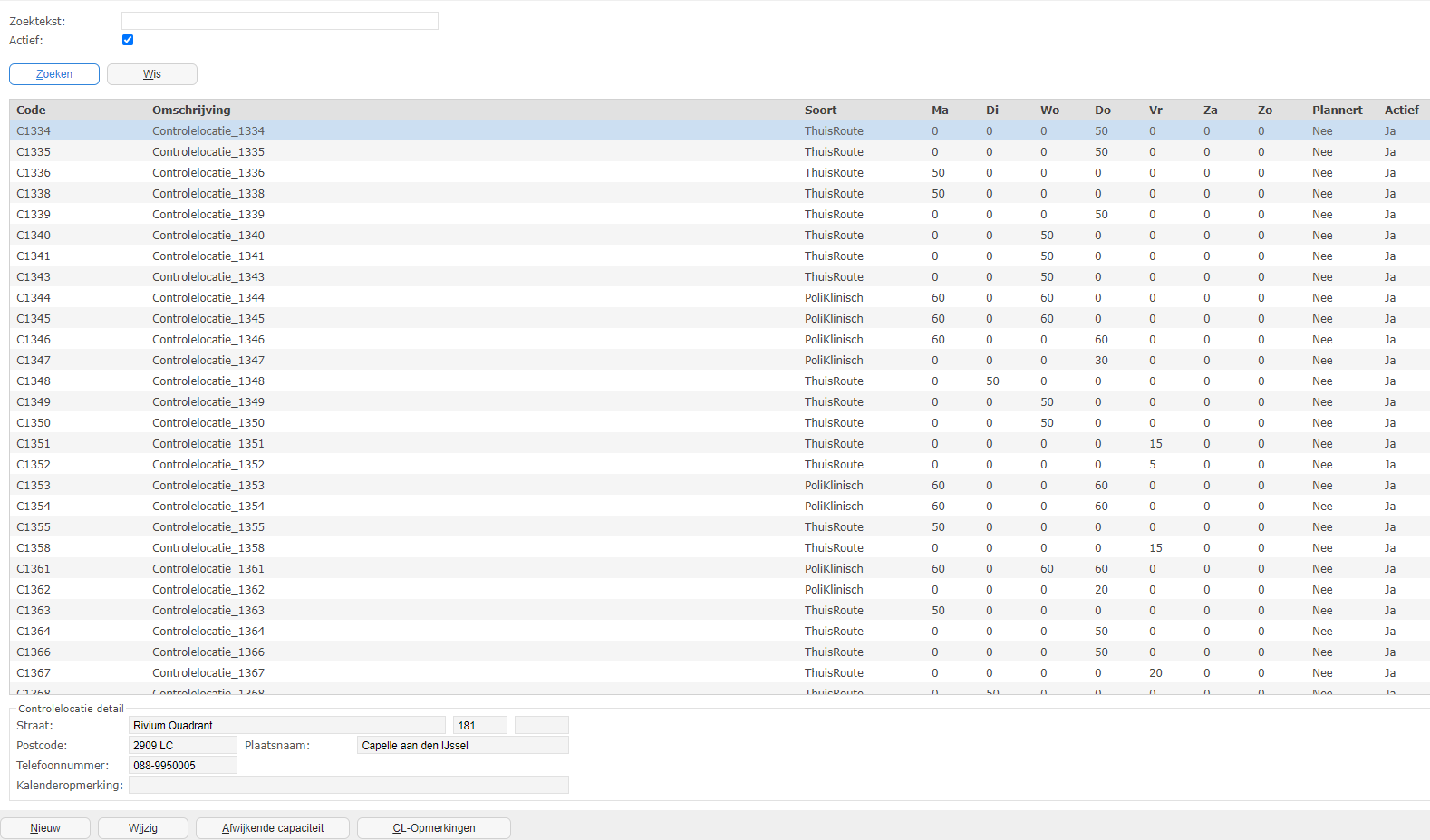The width and height of the screenshot is (1430, 840).
Task: Select row code C1353
Action: pyautogui.click(x=720, y=486)
